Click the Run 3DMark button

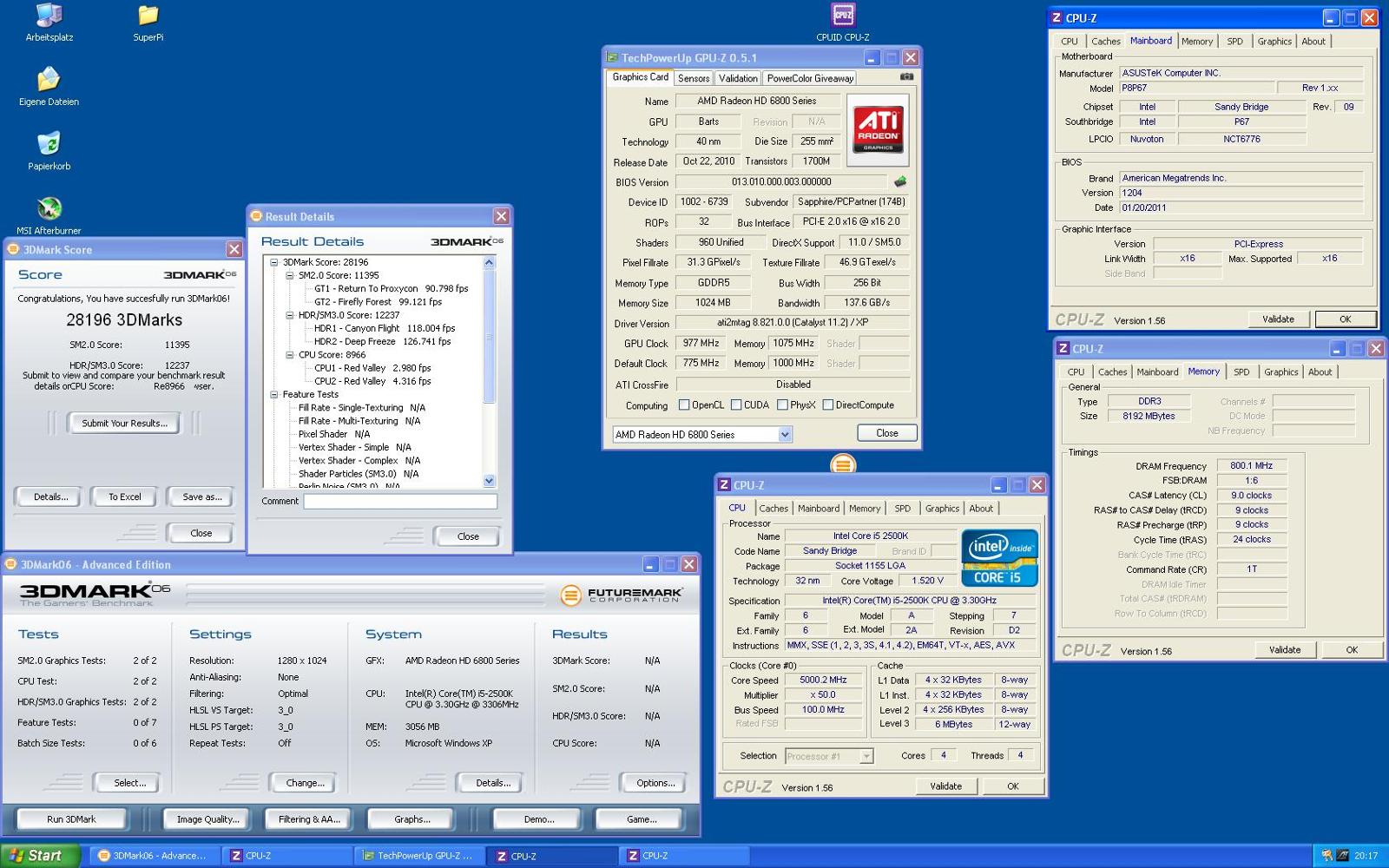click(x=71, y=819)
